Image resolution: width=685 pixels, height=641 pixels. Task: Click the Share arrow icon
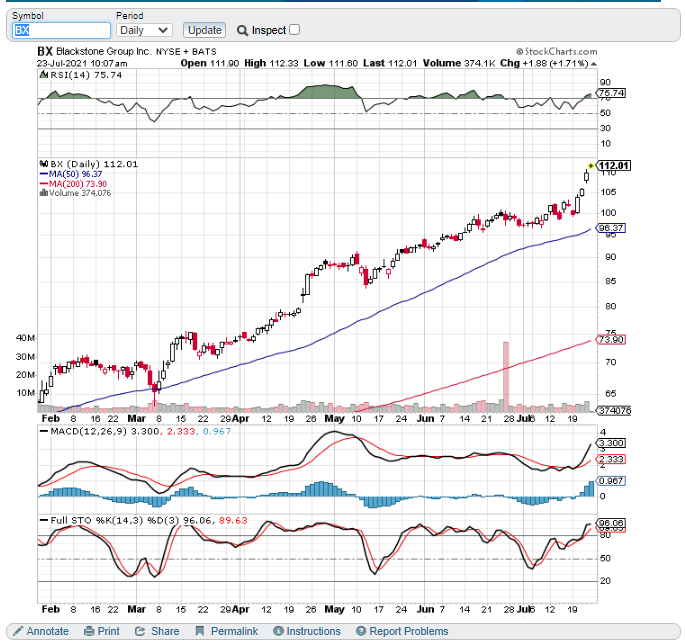click(x=140, y=631)
